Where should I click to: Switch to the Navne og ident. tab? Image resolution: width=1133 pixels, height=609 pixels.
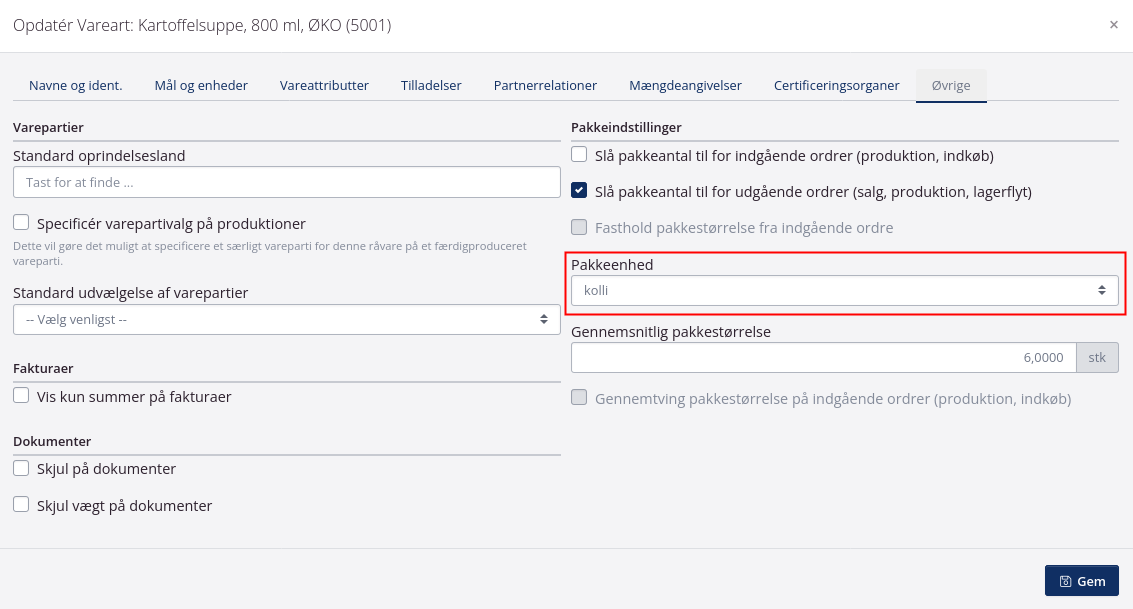click(x=75, y=85)
